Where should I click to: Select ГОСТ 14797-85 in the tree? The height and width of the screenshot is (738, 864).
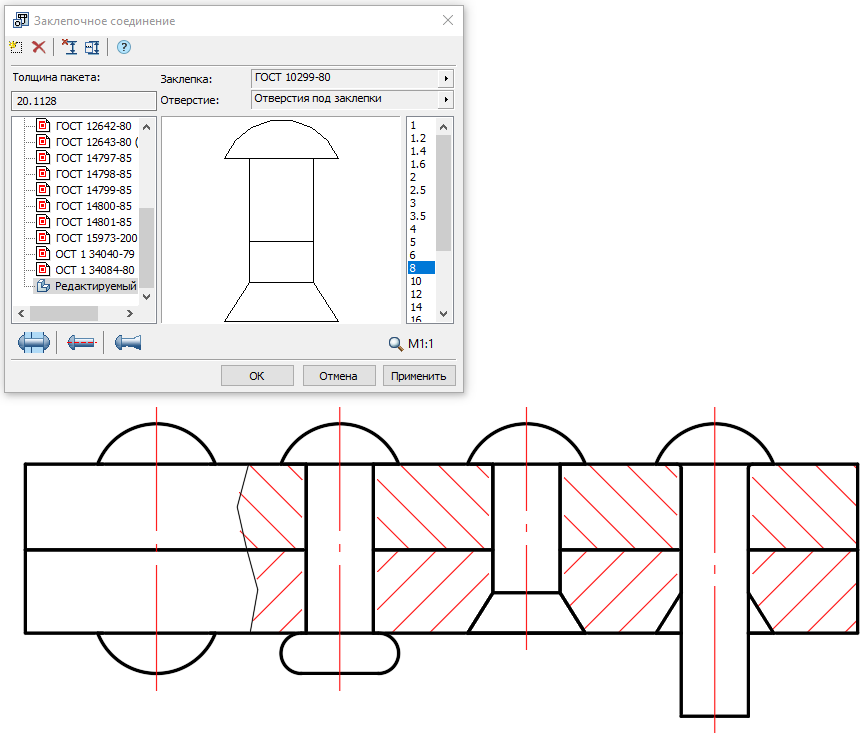tap(93, 158)
